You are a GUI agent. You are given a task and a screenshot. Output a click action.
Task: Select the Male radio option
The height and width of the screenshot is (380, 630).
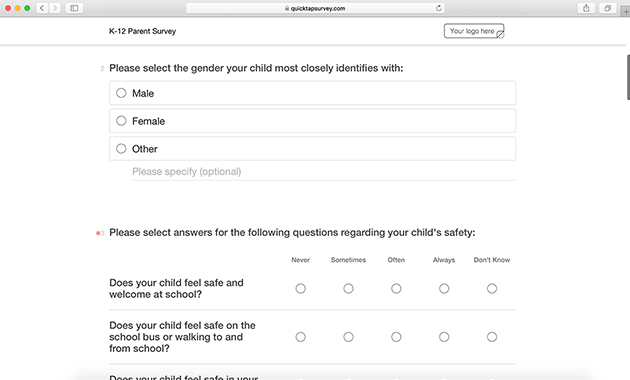[x=121, y=93]
